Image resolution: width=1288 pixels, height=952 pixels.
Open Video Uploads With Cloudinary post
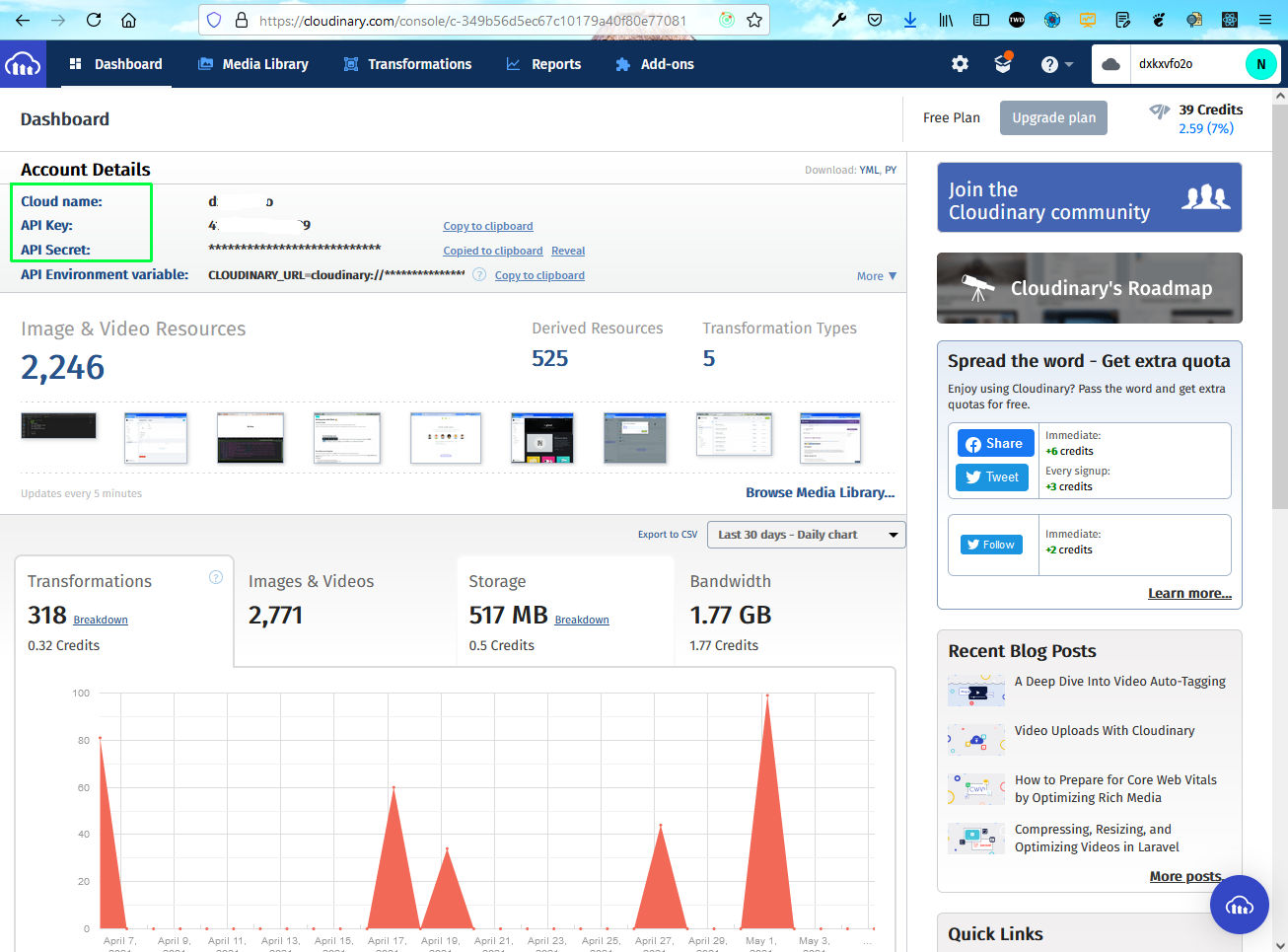(1105, 731)
